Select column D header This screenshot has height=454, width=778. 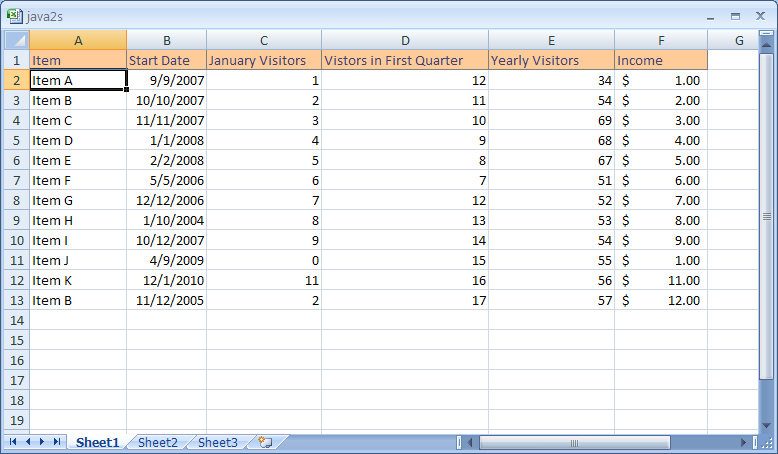point(405,40)
